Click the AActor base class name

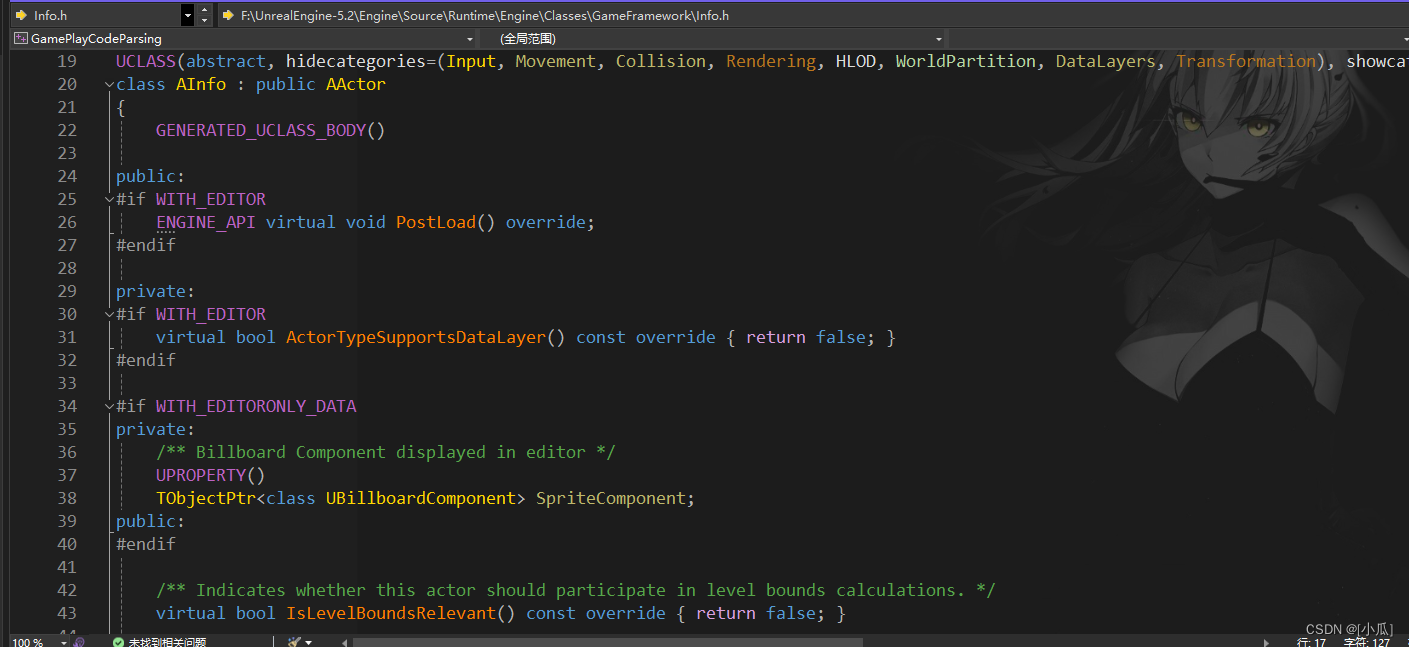point(356,84)
